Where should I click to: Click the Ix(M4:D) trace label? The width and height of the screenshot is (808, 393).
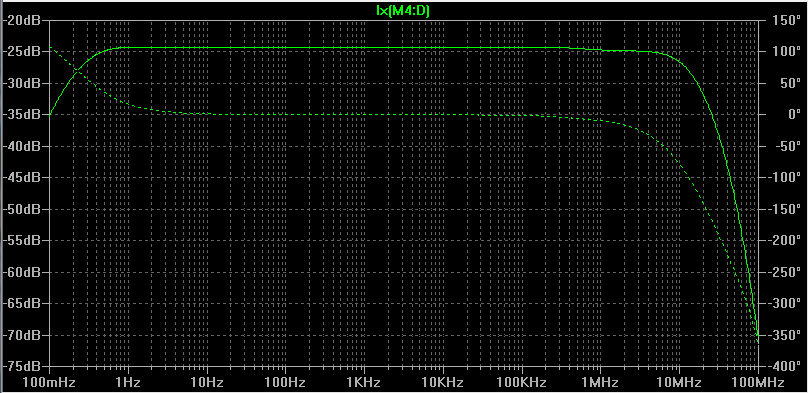tap(403, 9)
